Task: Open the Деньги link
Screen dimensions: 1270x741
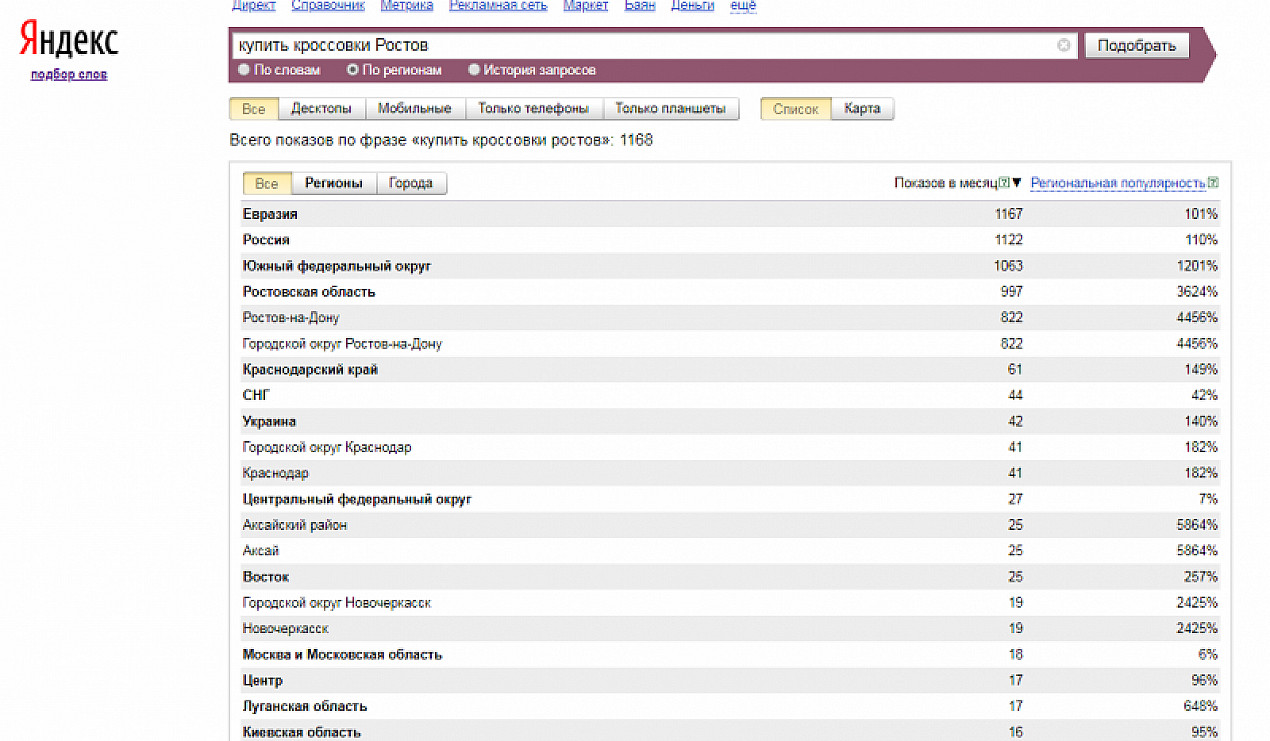Action: (692, 6)
